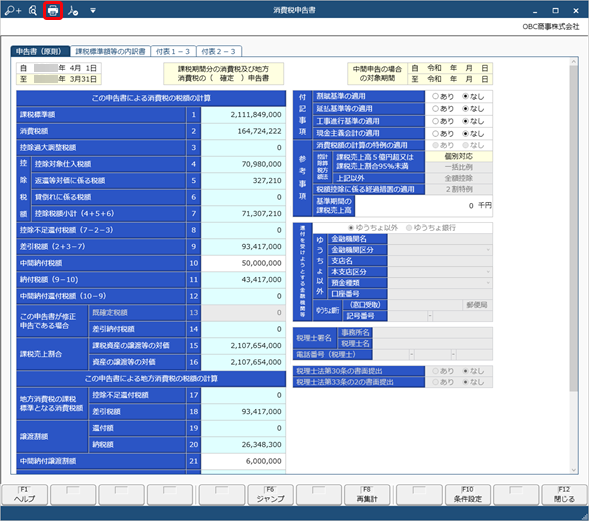Expand the 預金種類 dropdown

click(488, 282)
